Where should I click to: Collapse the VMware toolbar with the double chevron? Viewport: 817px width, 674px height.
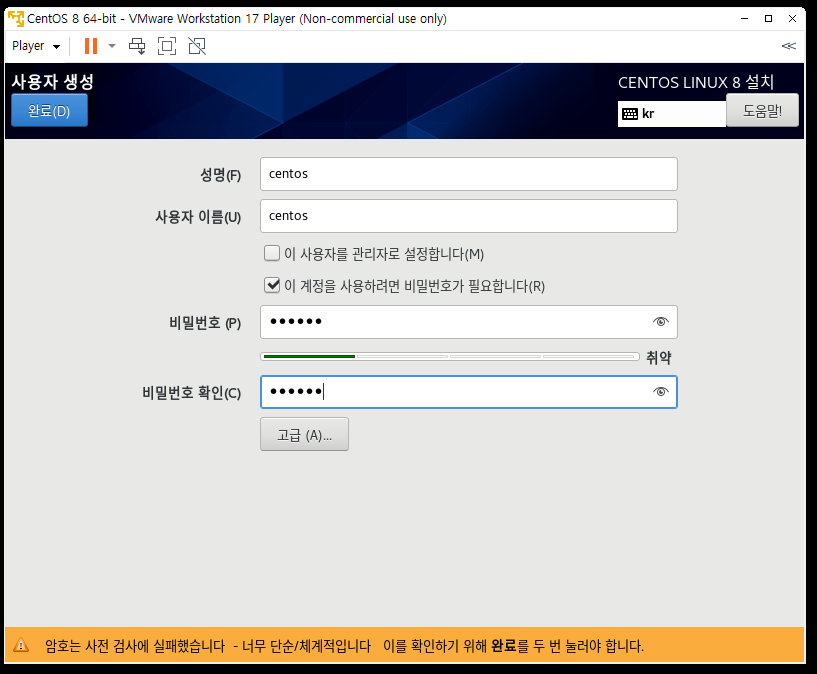tap(788, 46)
